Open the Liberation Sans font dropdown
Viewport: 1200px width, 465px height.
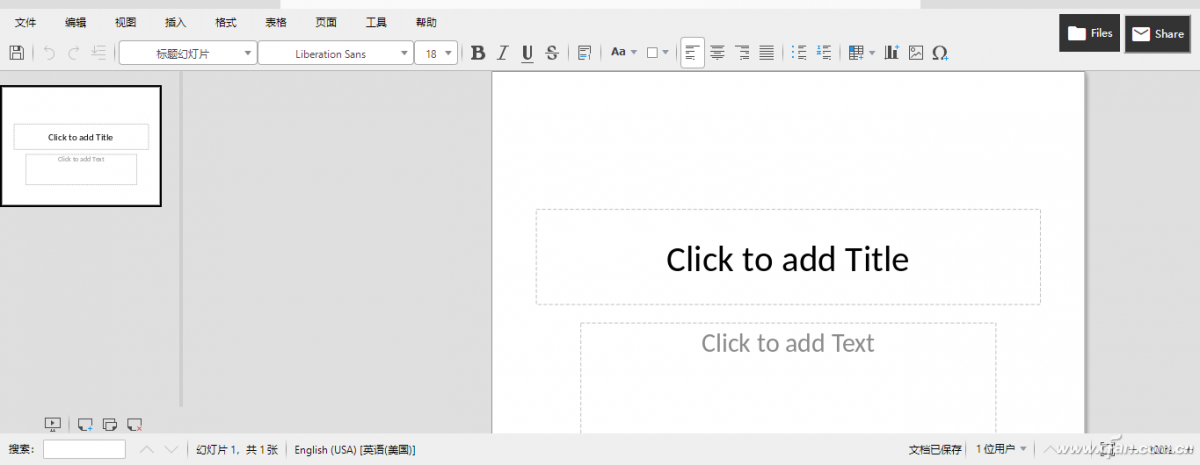tap(404, 53)
